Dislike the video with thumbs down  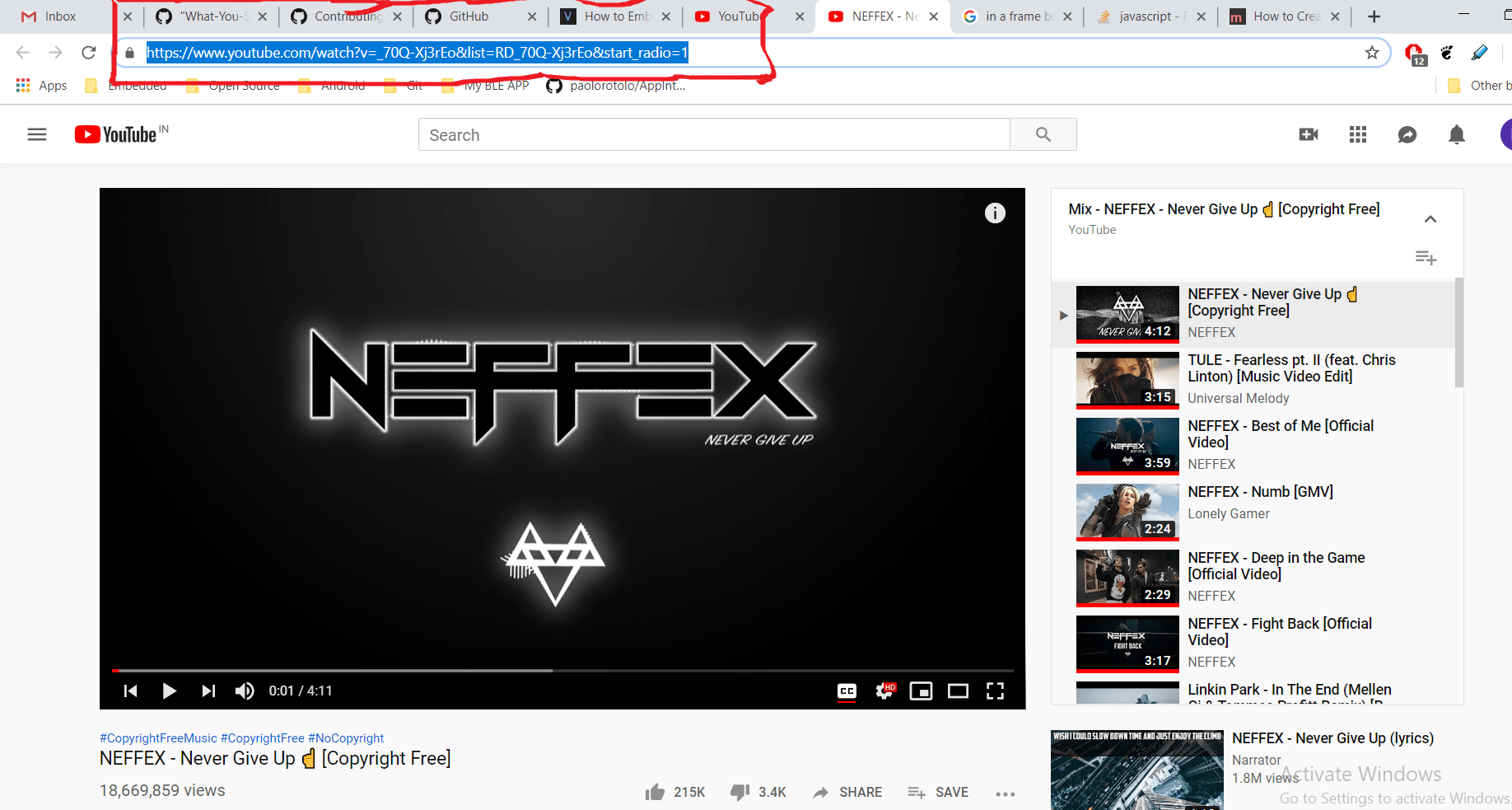(x=740, y=792)
